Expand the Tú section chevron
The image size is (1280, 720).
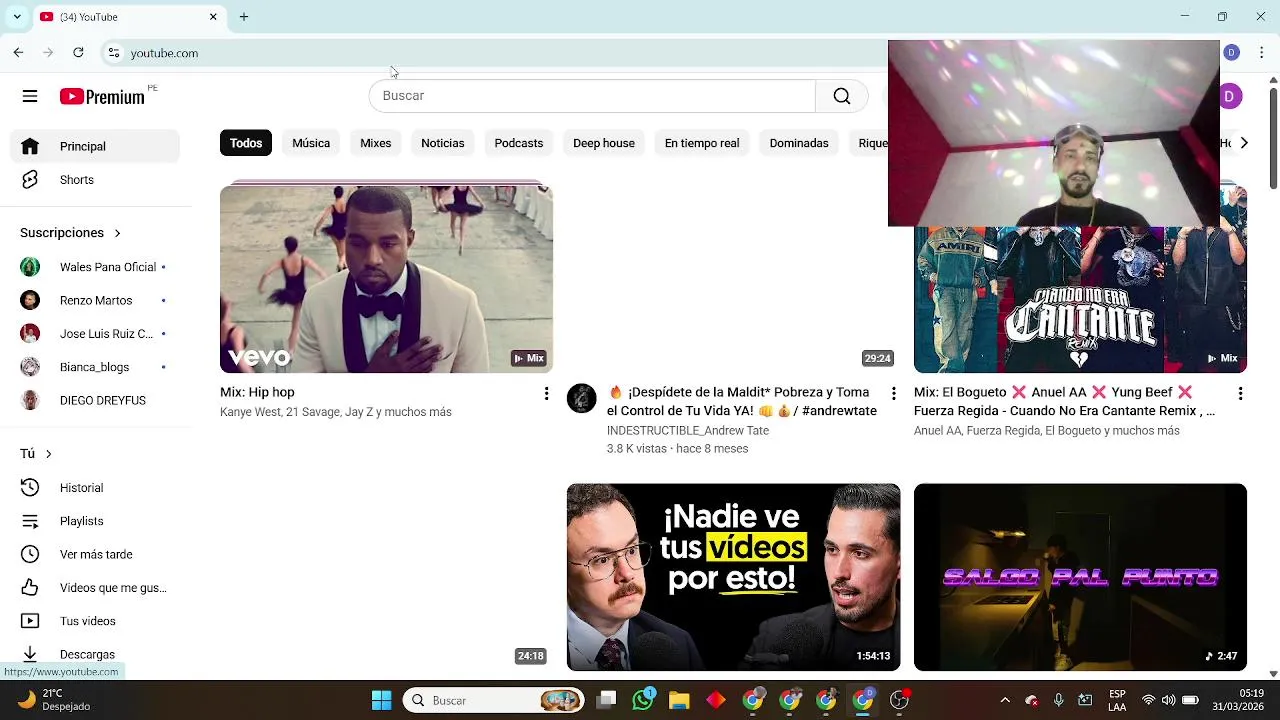click(48, 454)
